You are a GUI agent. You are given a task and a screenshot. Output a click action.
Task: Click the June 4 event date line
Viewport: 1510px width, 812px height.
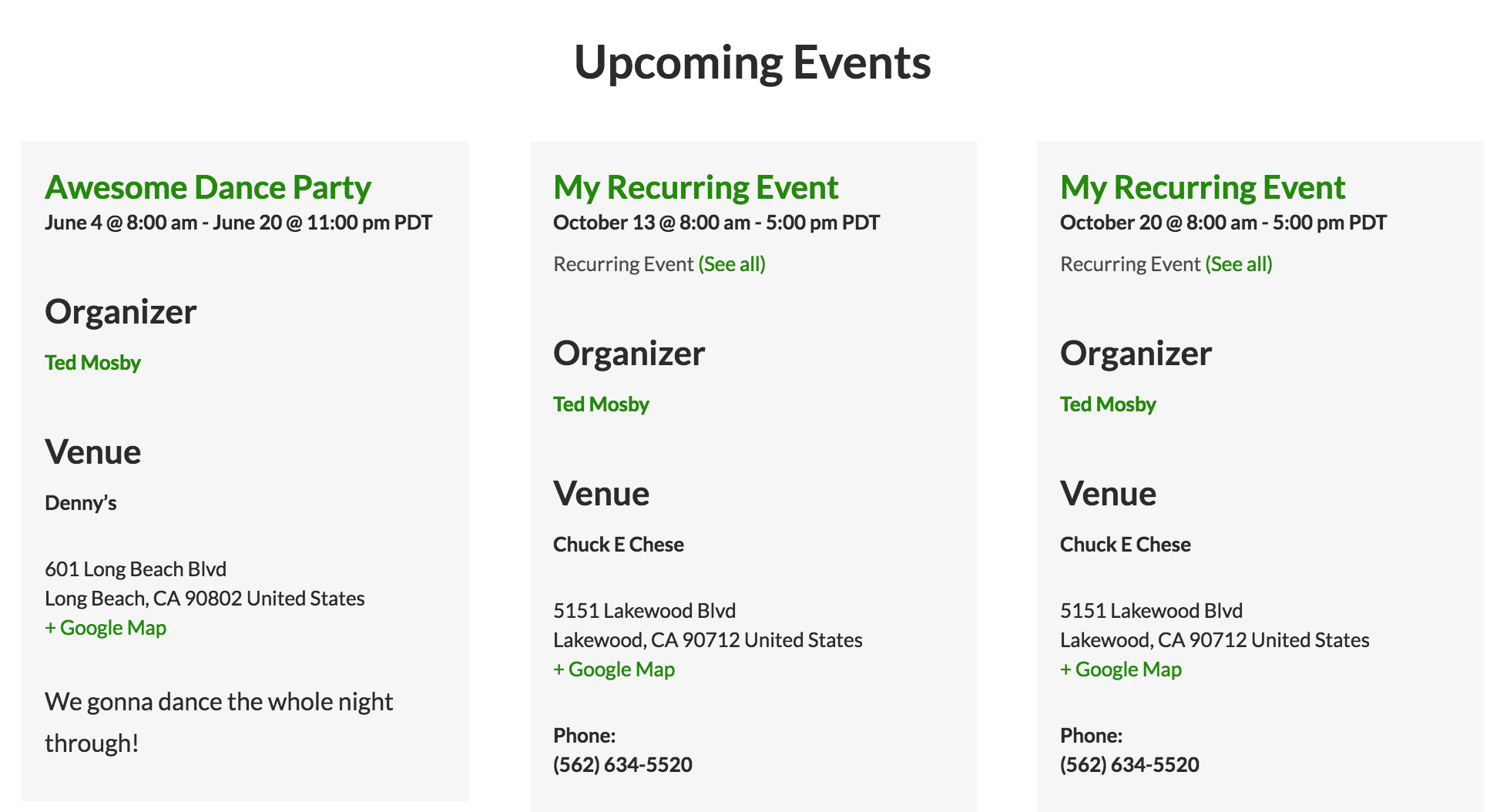tap(238, 223)
